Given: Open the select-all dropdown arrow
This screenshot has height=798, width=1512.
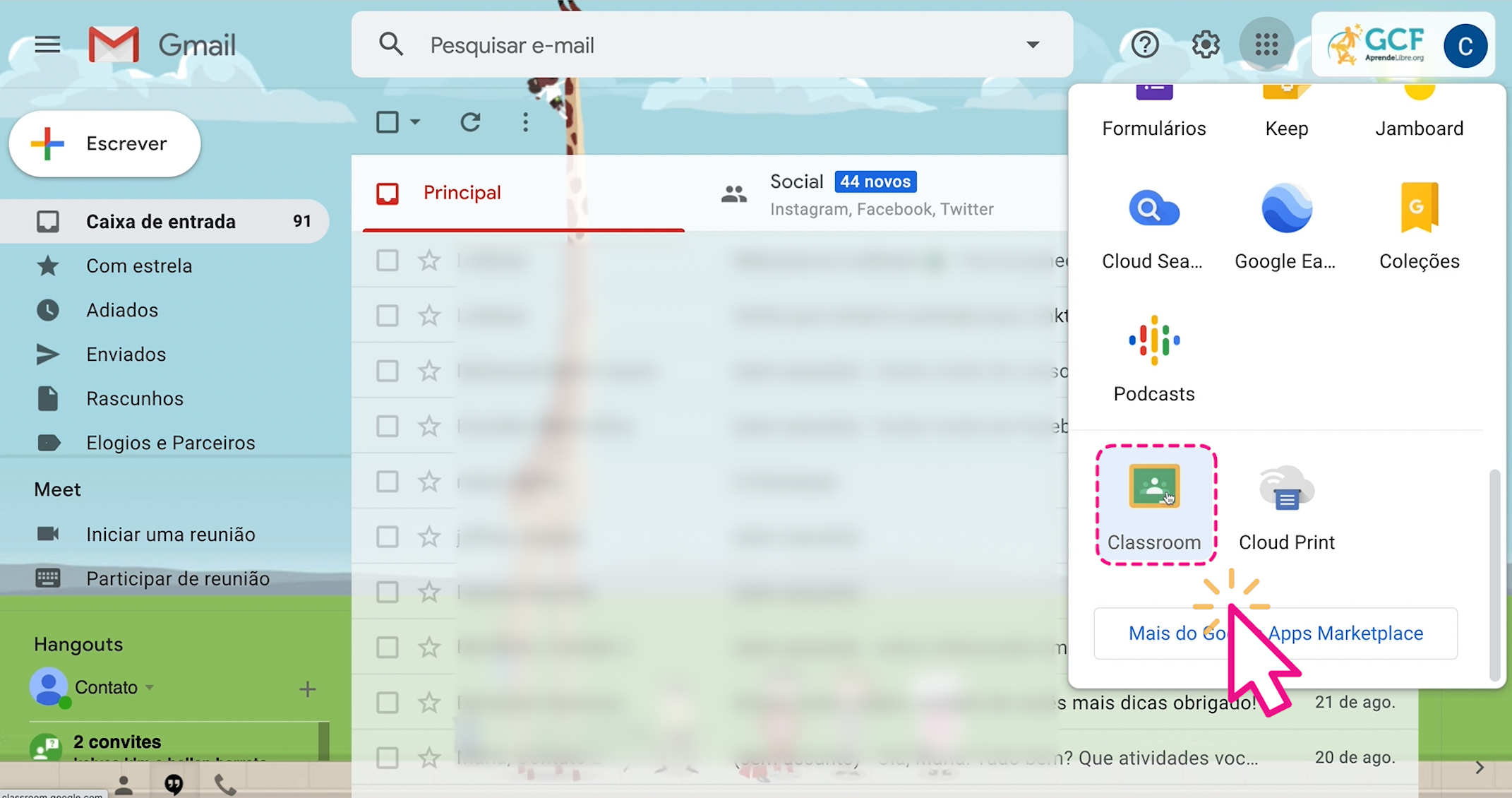Looking at the screenshot, I should click(x=415, y=122).
